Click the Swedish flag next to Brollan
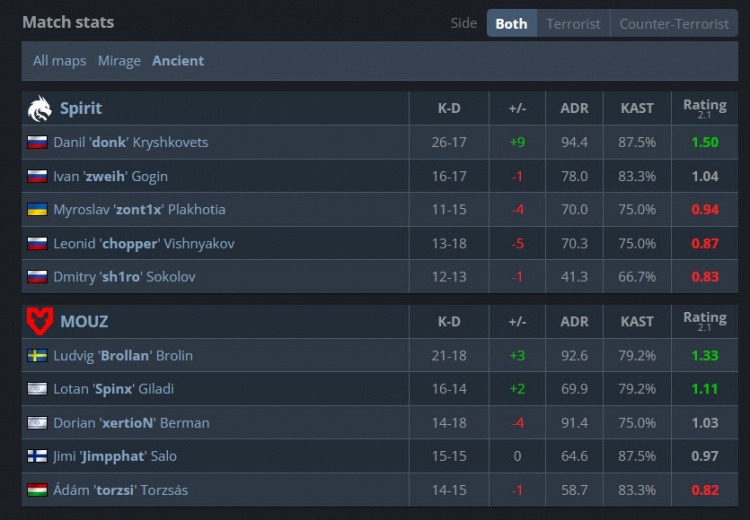The image size is (750, 520). 37,356
